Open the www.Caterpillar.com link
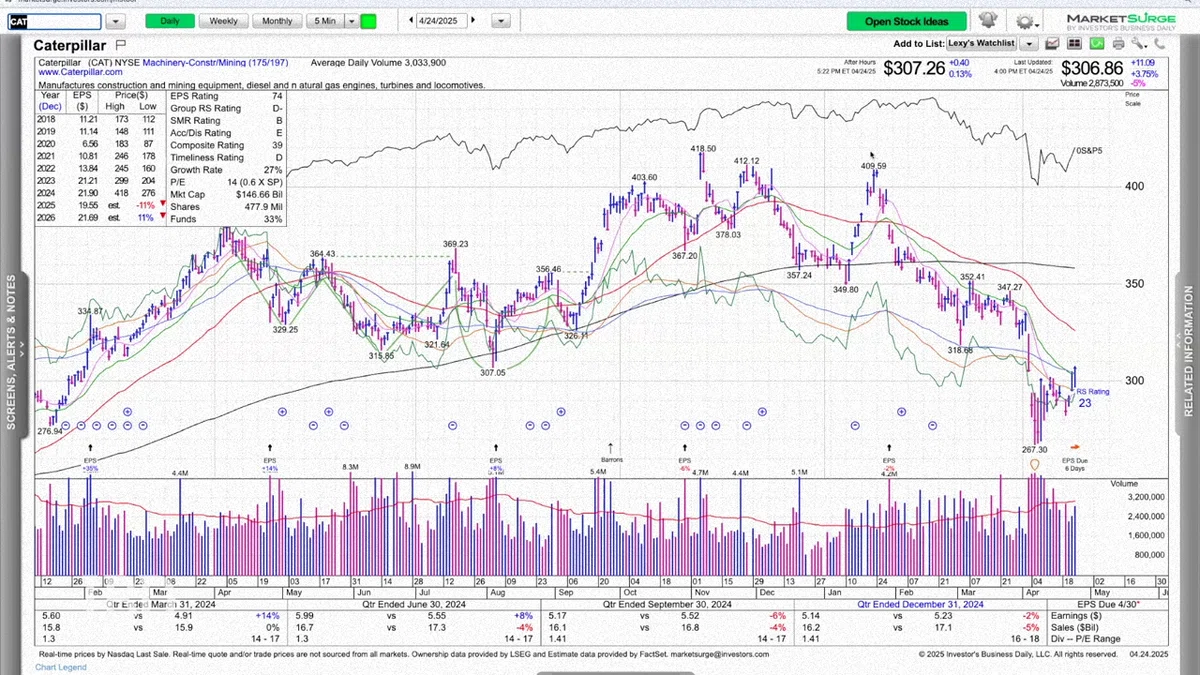1200x675 pixels. [x=80, y=72]
